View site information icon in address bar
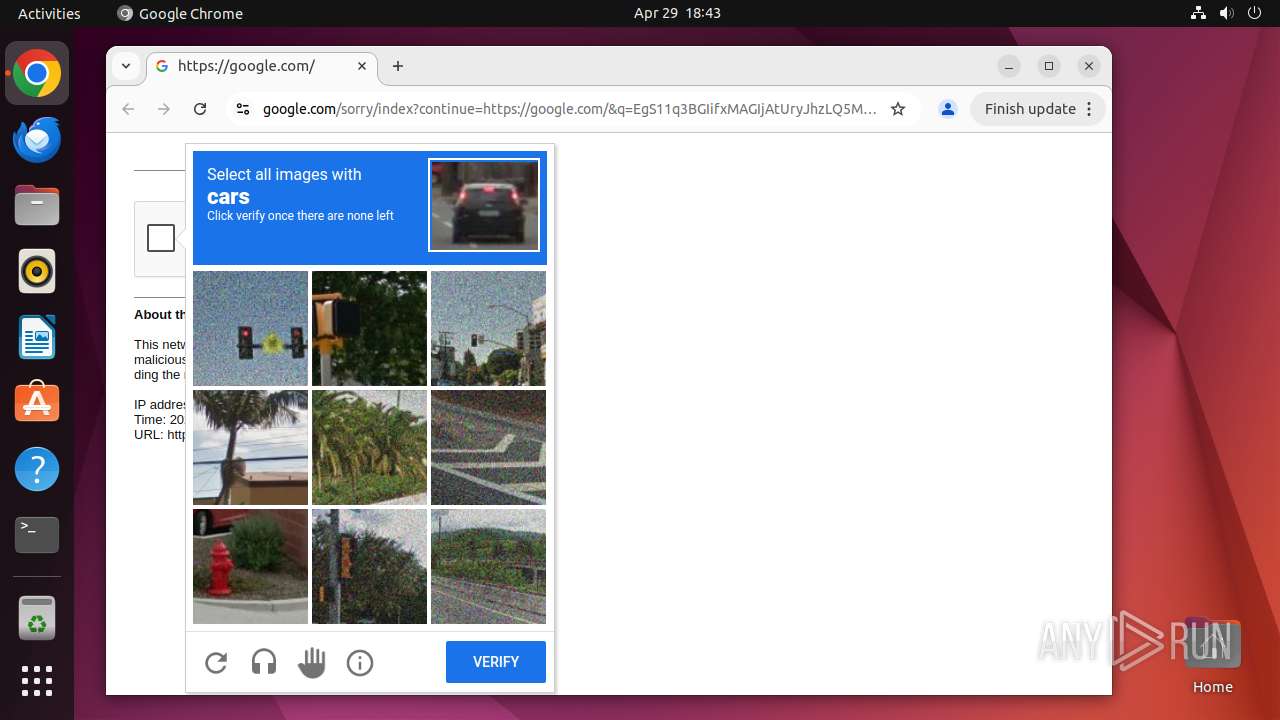1280x720 pixels. point(242,109)
